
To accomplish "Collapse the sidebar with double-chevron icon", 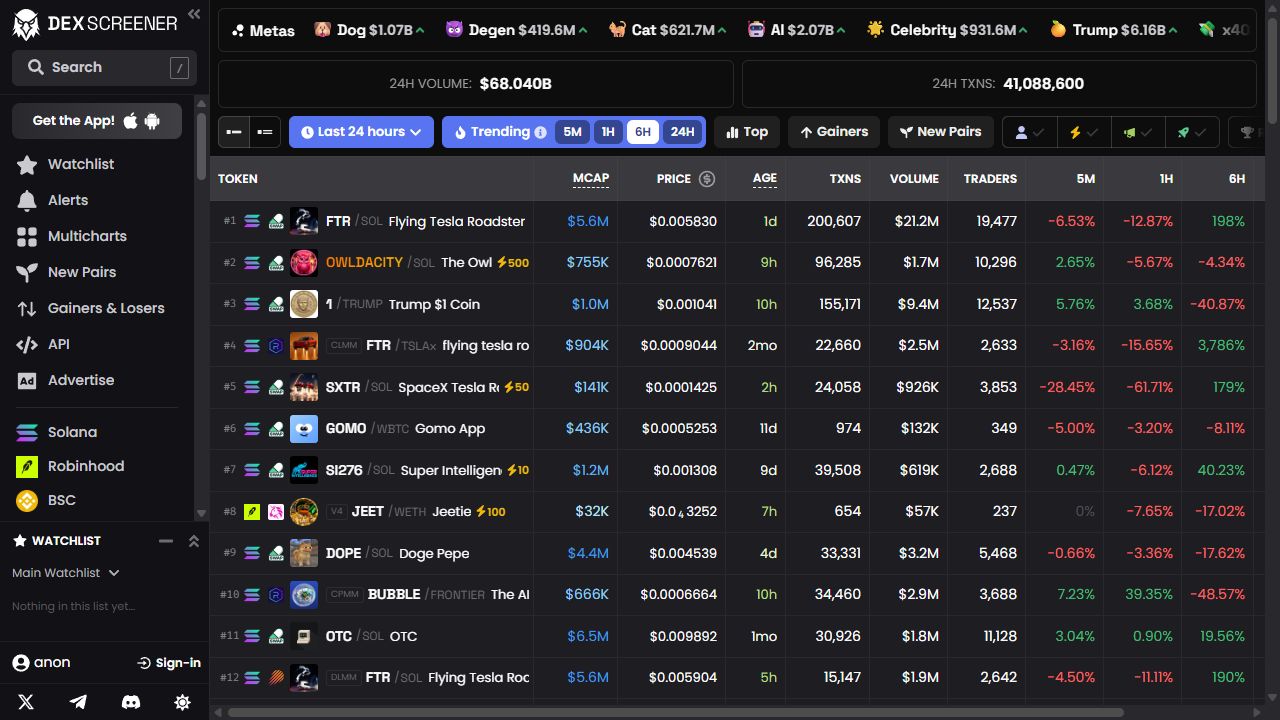I will tap(194, 14).
